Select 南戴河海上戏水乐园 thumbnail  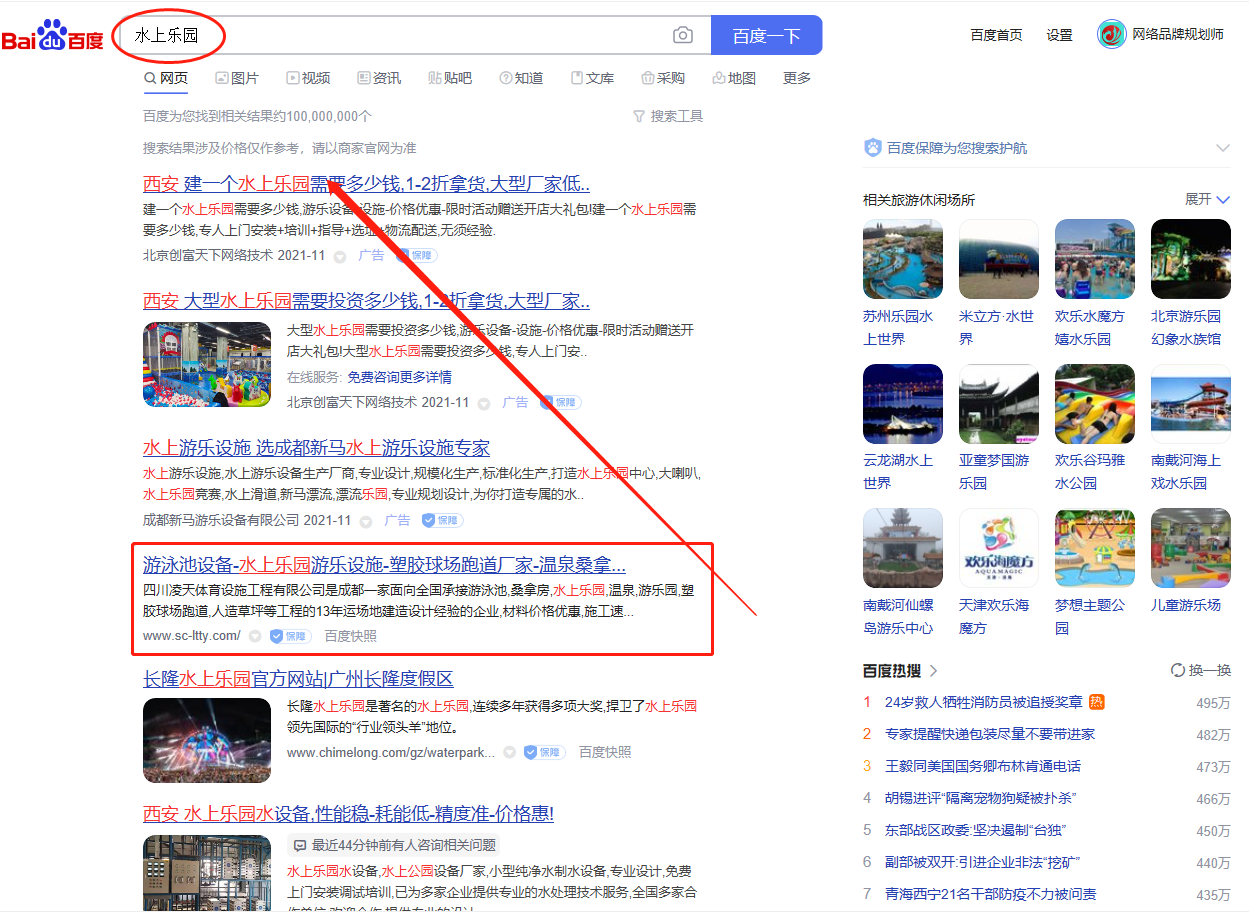coord(1191,404)
